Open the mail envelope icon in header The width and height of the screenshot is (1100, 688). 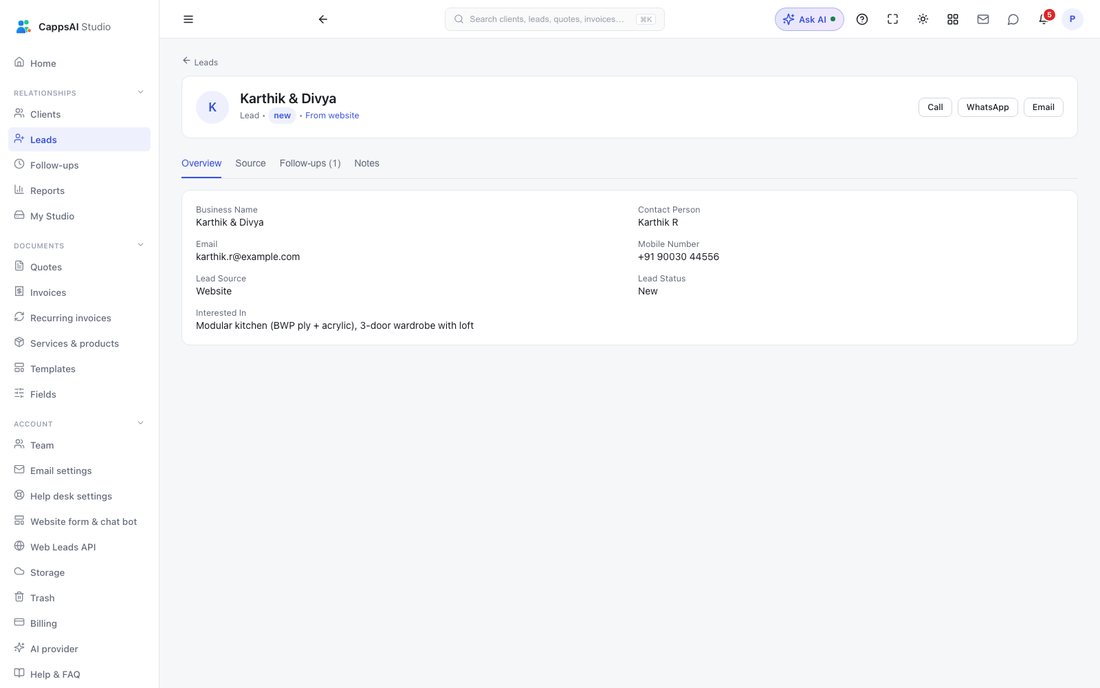pos(983,20)
